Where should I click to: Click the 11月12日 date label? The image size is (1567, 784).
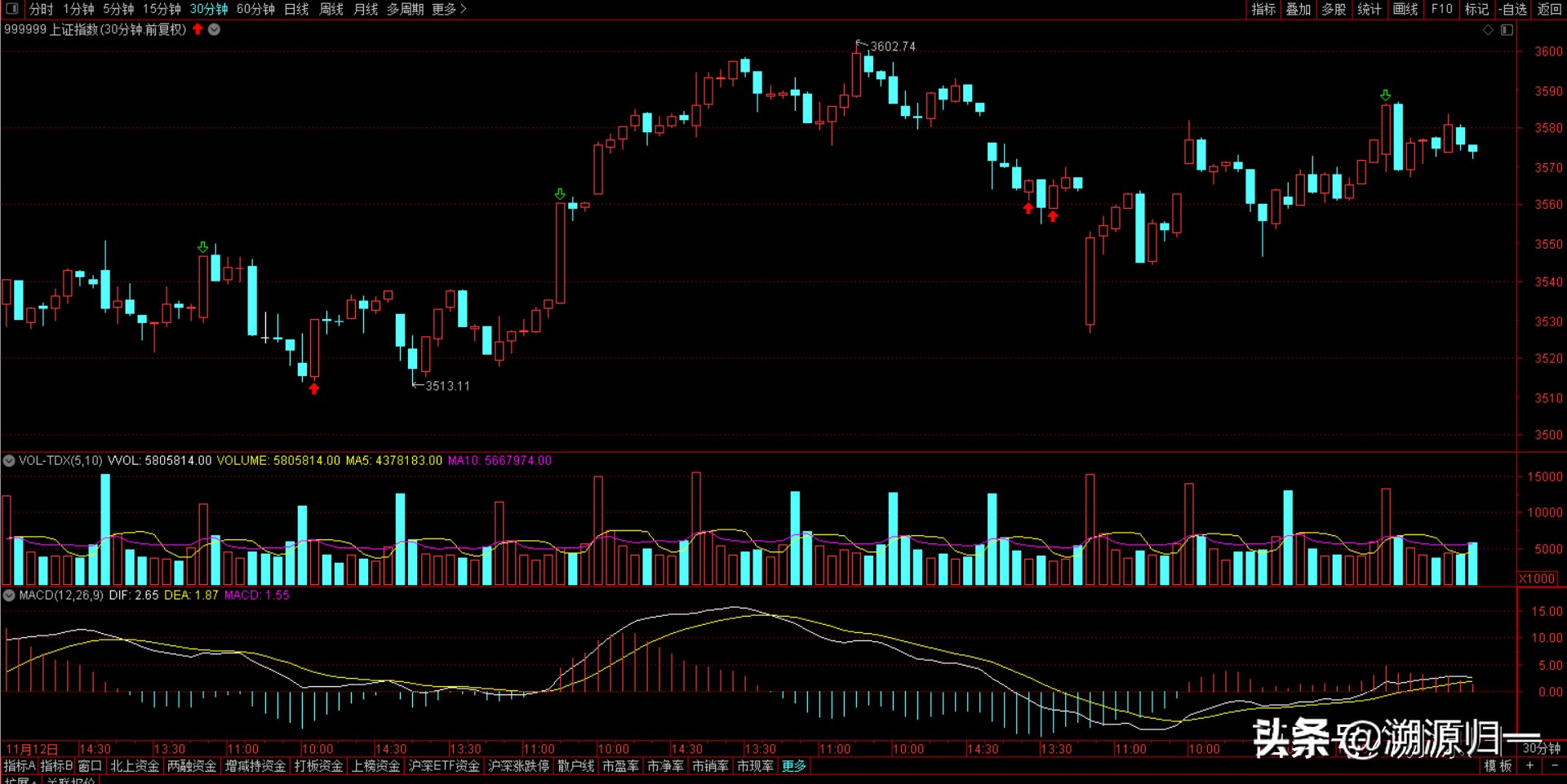(x=32, y=749)
